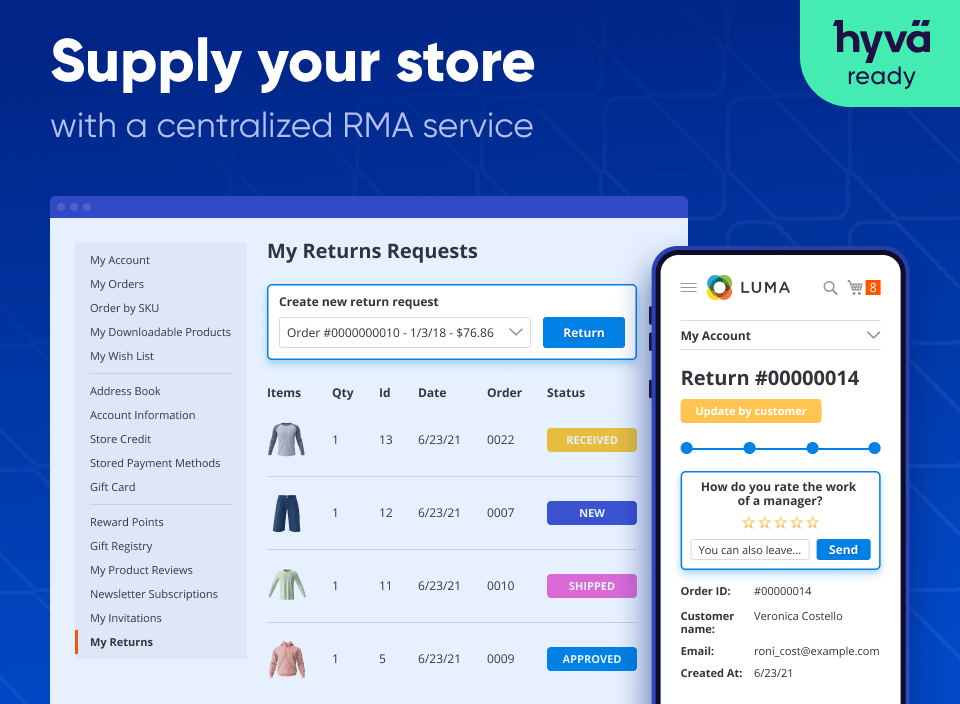Select the active My Returns item
Screen dimensions: 960x704
point(121,642)
